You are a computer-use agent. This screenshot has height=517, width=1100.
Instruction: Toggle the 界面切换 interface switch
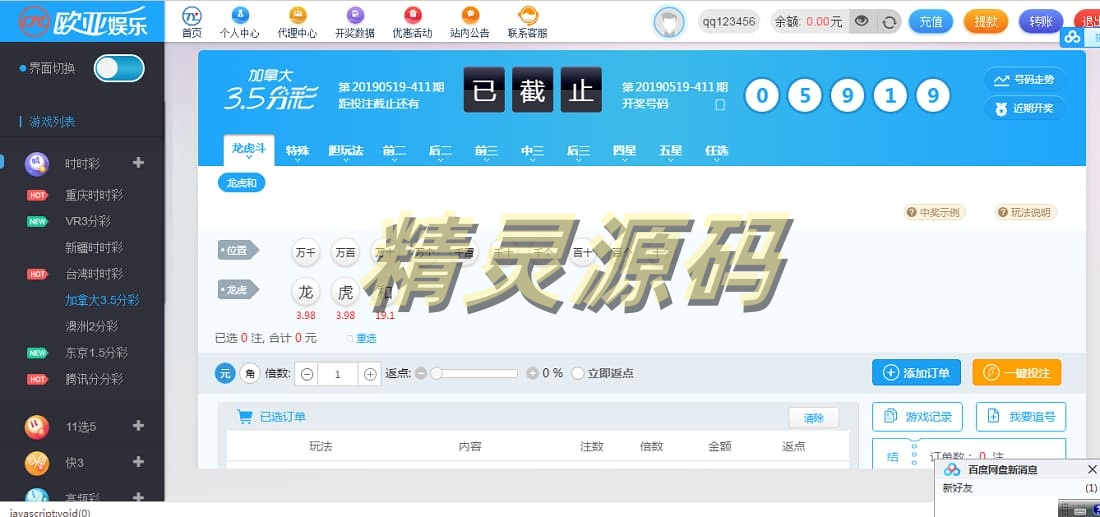click(x=119, y=68)
